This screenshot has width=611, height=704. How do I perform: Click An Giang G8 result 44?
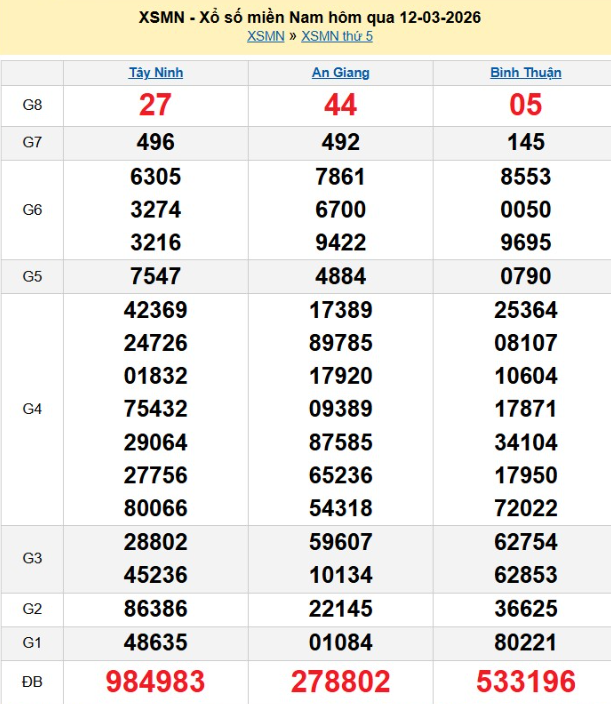341,105
